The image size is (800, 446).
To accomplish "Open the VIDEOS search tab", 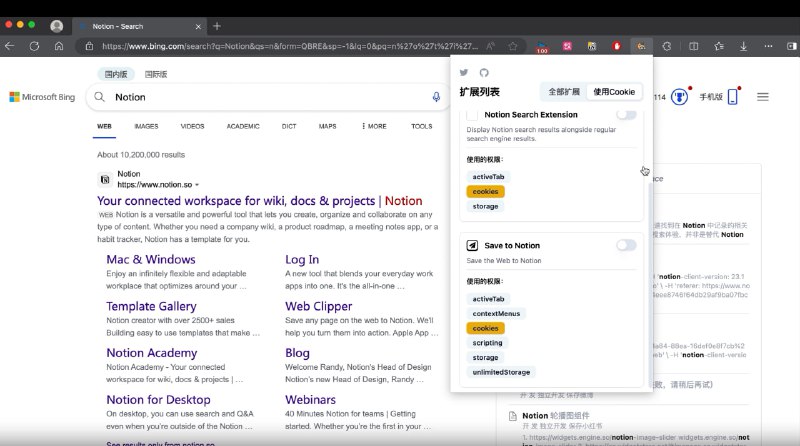I will tap(192, 126).
